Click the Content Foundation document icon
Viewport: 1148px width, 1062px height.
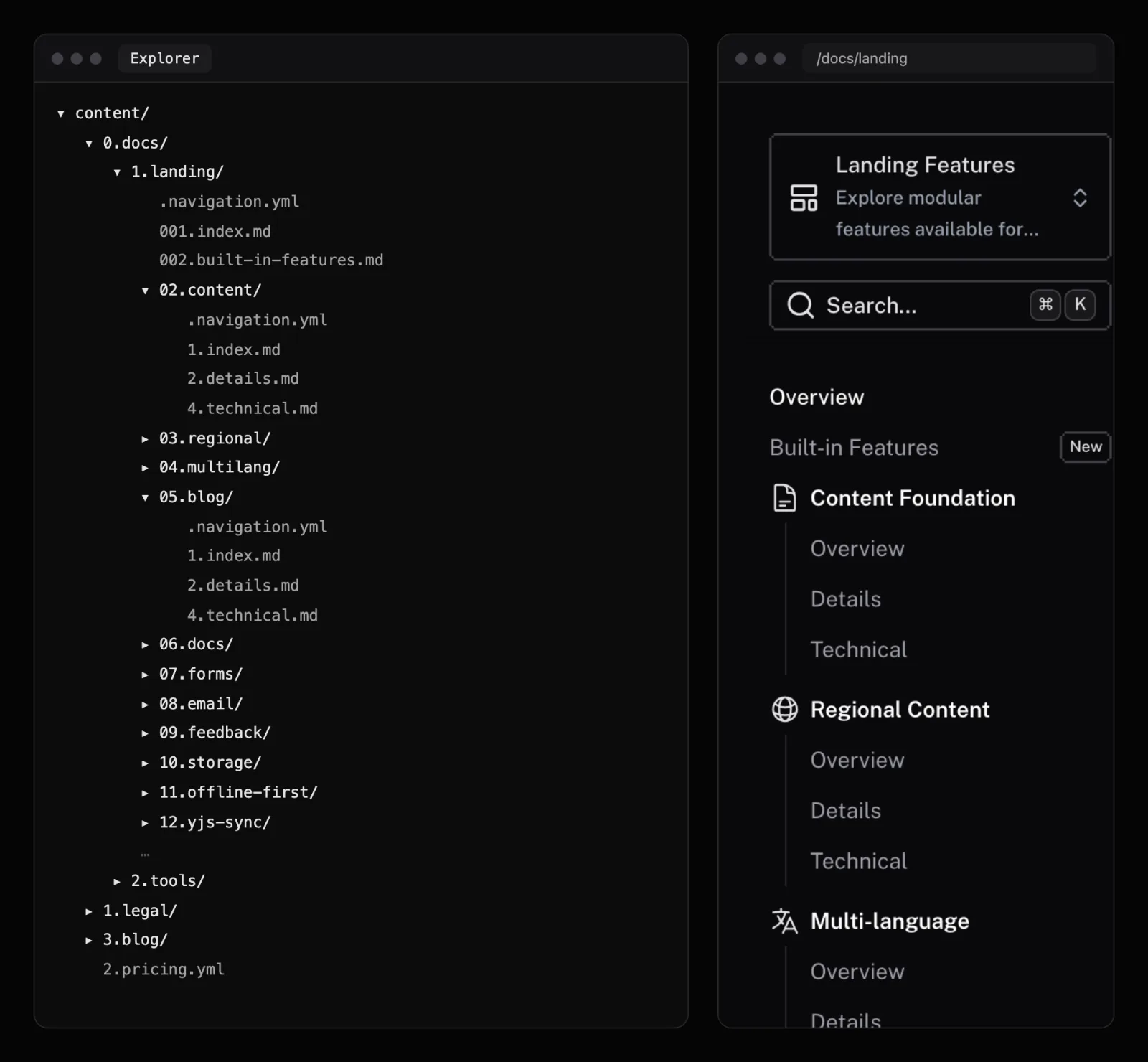pos(784,498)
